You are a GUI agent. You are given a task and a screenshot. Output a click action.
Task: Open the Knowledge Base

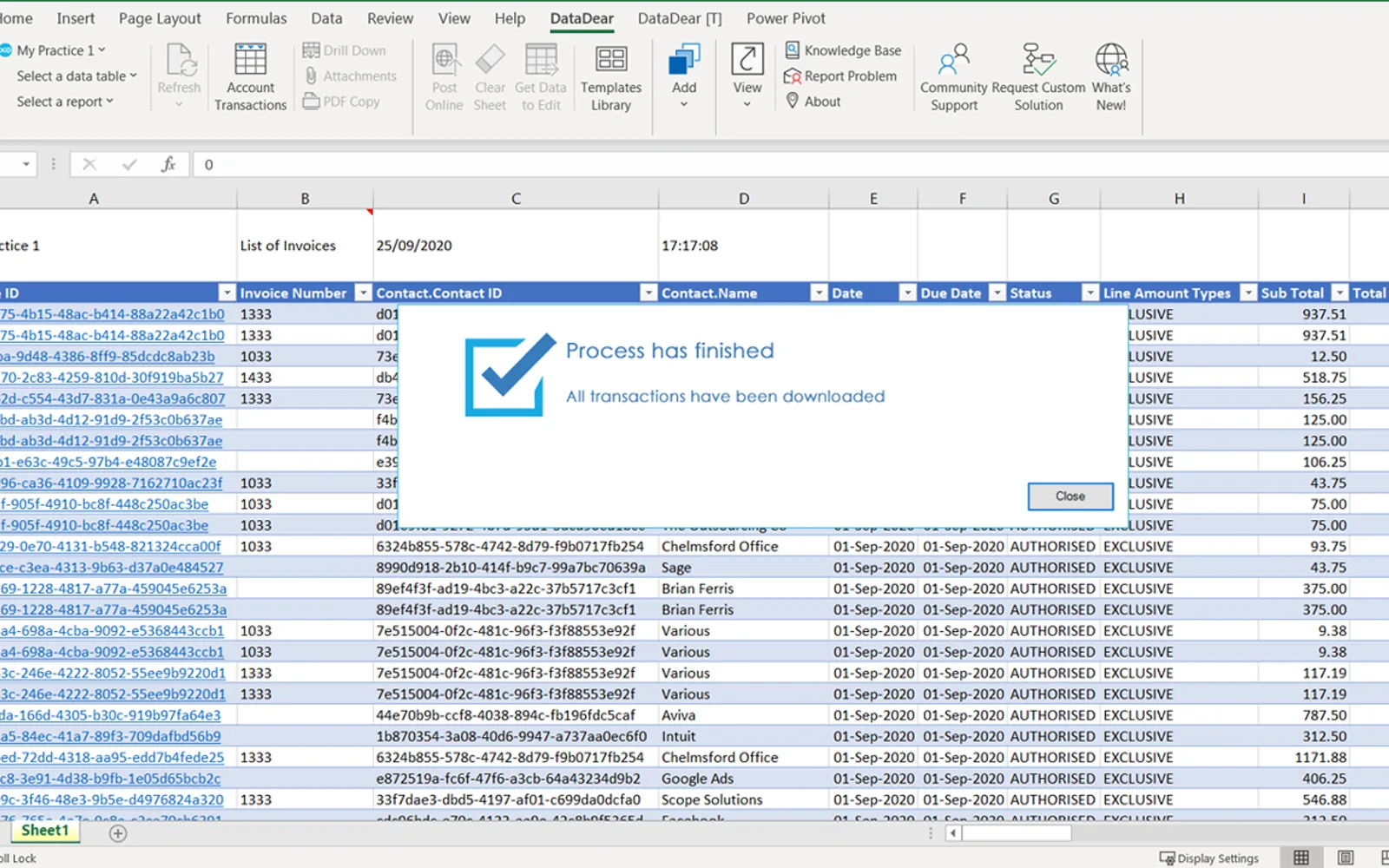click(843, 50)
